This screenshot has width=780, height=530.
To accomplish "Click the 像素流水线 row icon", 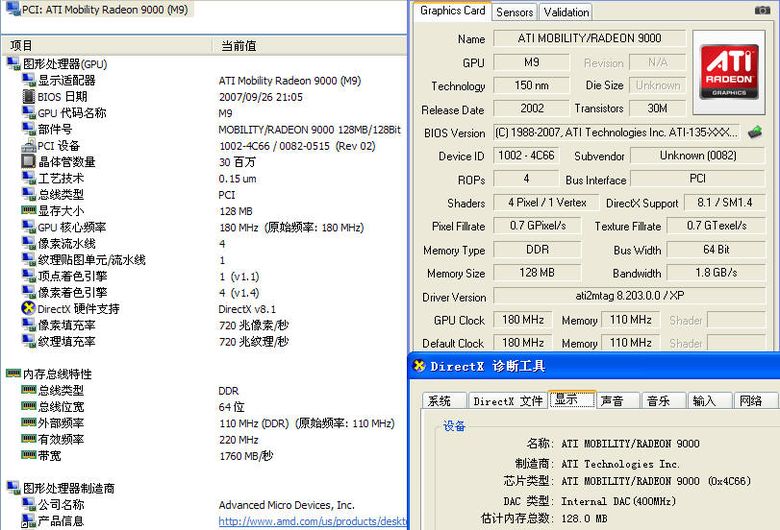I will click(28, 243).
